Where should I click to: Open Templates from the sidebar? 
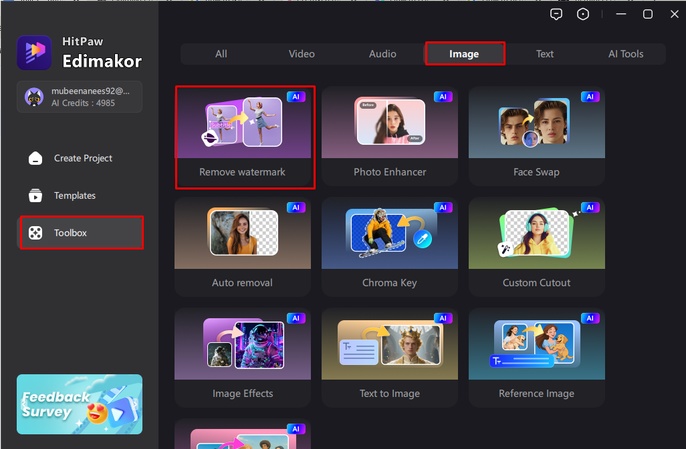(x=75, y=196)
